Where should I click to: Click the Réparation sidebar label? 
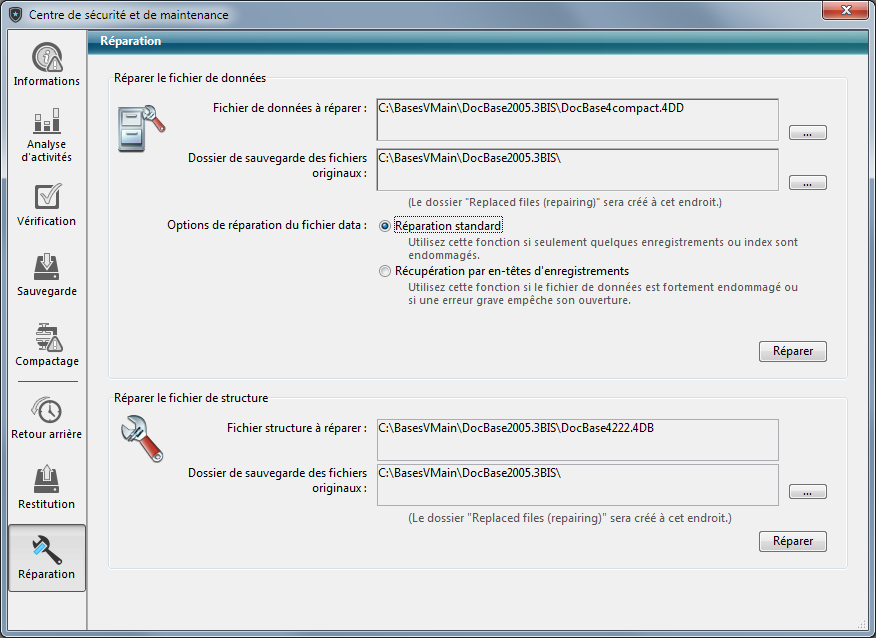(x=47, y=574)
